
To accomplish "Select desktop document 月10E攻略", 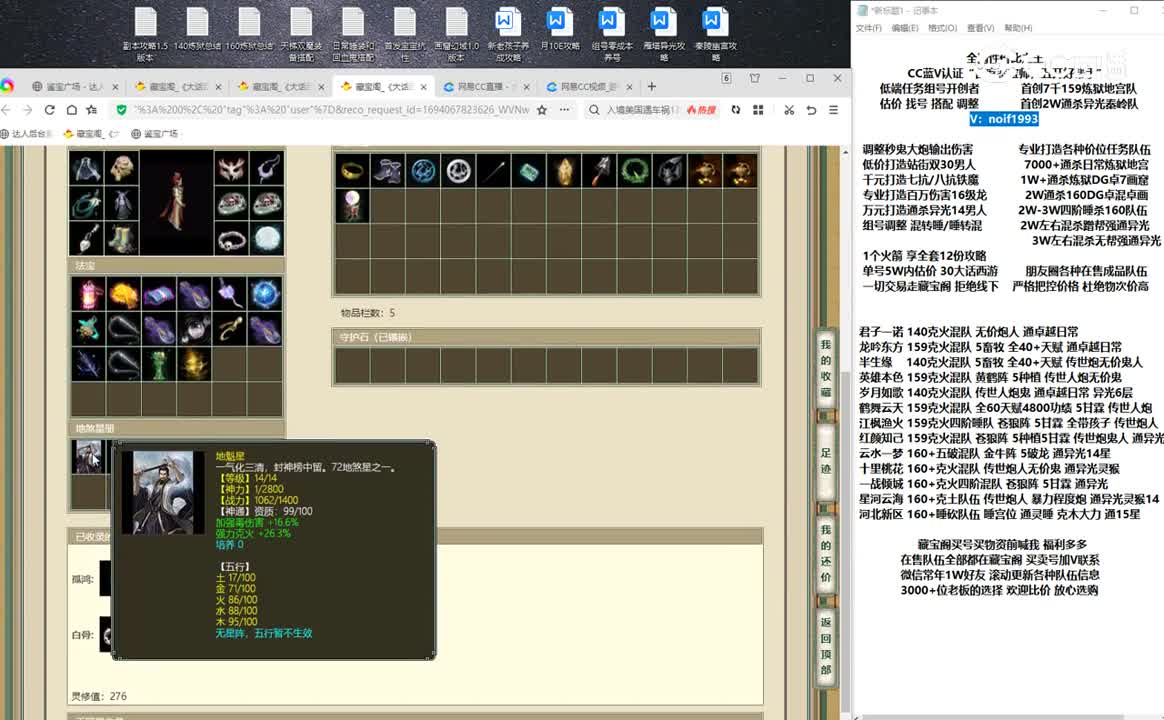I will [559, 29].
